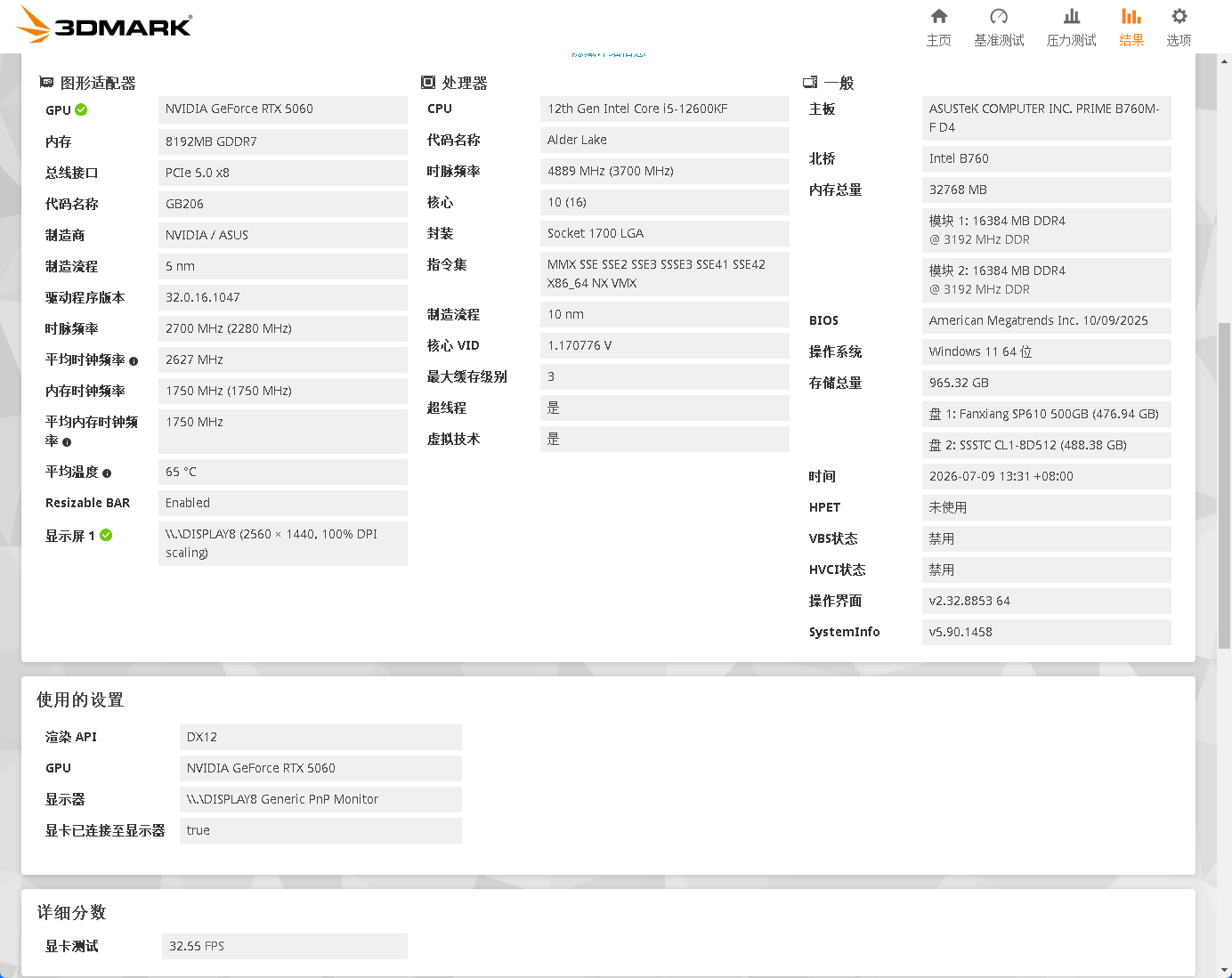
Task: Select the Fanxiang SP610 500GB disk entry
Action: pos(1047,414)
